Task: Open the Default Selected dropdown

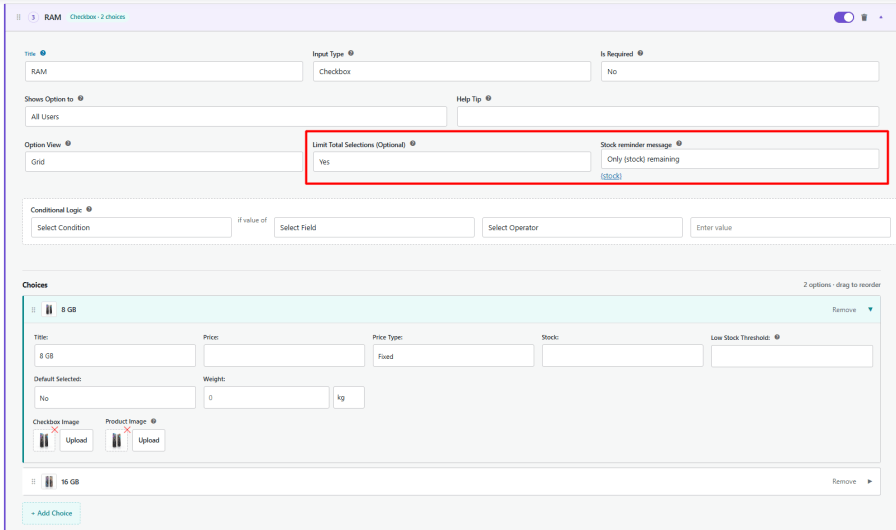Action: point(115,398)
